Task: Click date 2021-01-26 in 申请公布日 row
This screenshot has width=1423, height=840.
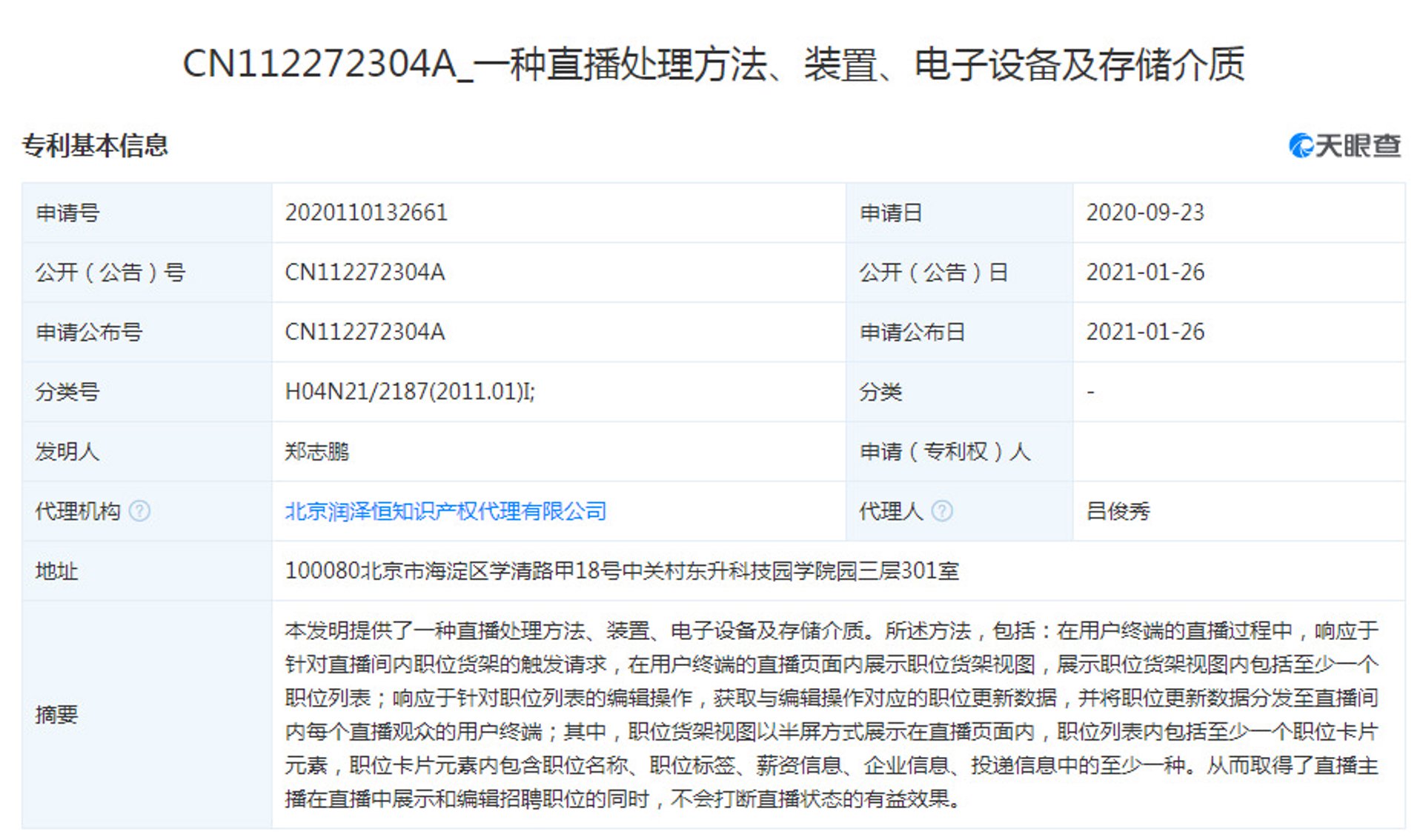Action: point(1145,332)
